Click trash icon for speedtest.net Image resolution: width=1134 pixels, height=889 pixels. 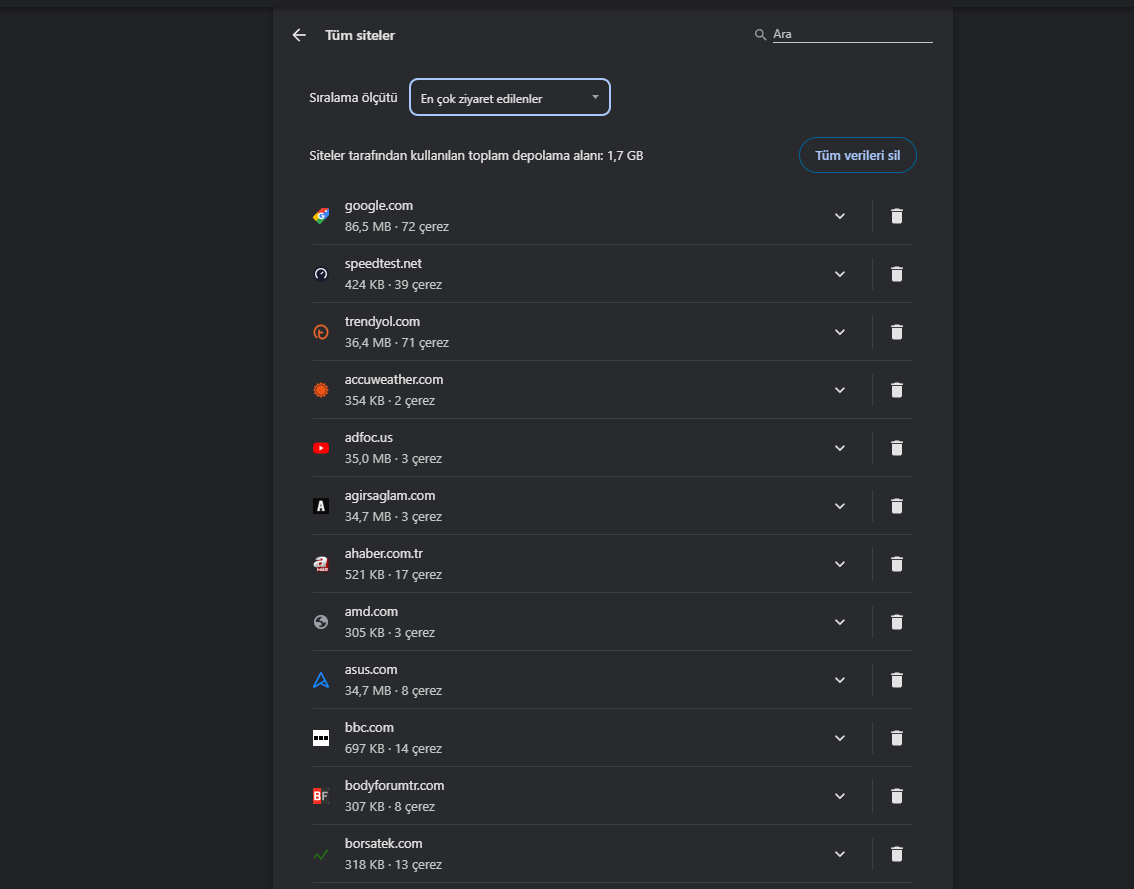click(896, 274)
